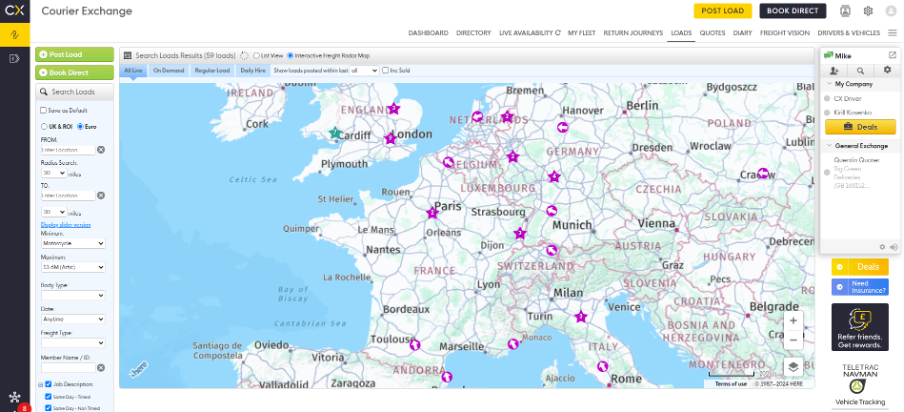This screenshot has width=904, height=412.
Task: Clear the Member Name / ID field
Action: [101, 368]
